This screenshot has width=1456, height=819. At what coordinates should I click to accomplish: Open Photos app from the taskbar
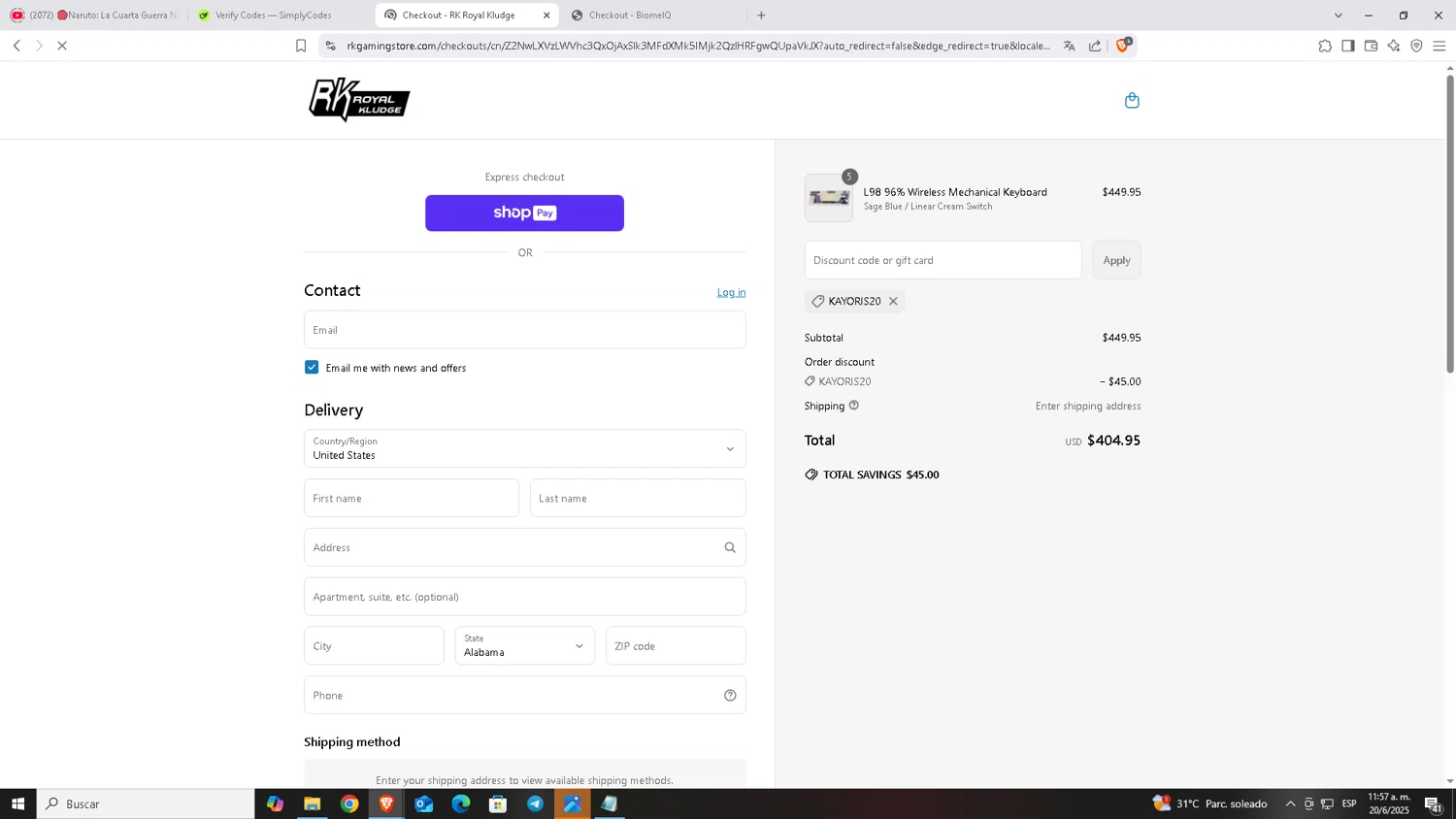573,803
